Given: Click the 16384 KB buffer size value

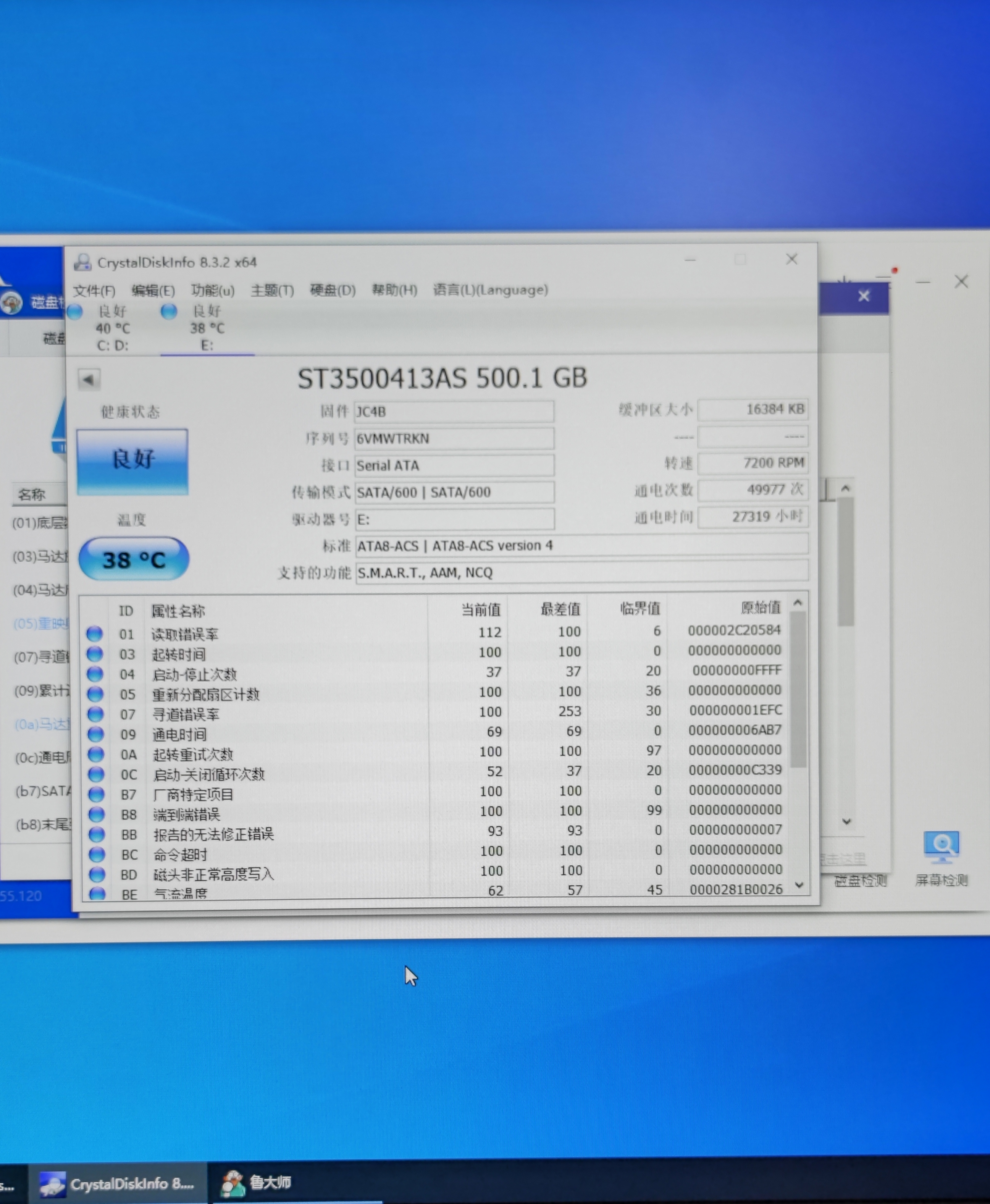Looking at the screenshot, I should pyautogui.click(x=753, y=409).
